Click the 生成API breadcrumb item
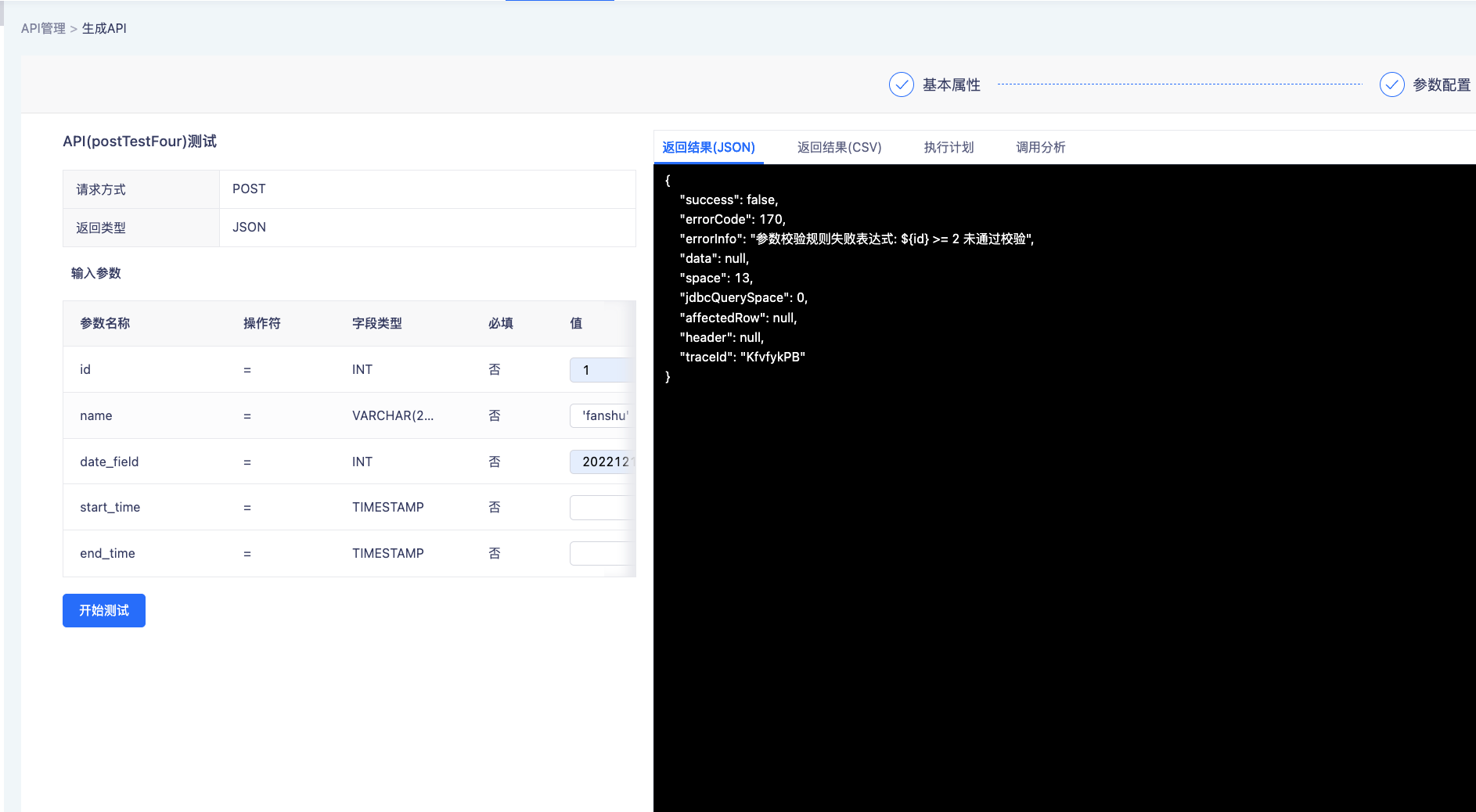 [x=104, y=28]
